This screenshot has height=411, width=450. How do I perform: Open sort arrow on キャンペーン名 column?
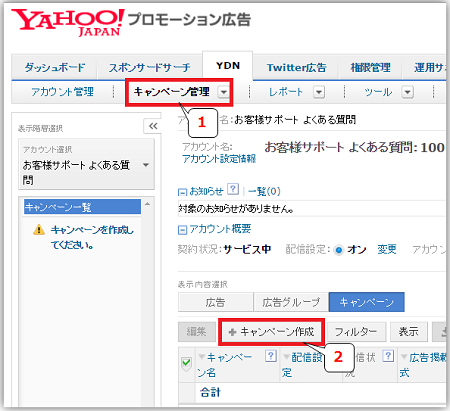tap(201, 357)
